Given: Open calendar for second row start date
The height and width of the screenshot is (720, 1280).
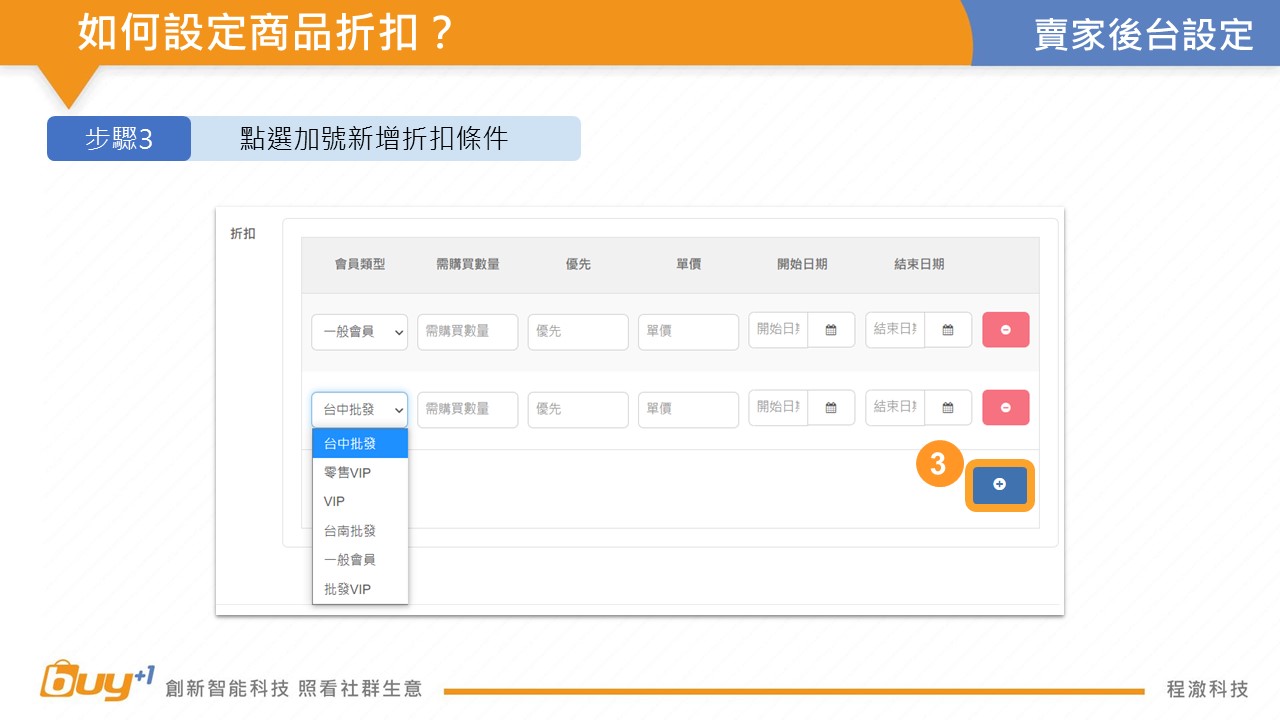Looking at the screenshot, I should (x=831, y=408).
